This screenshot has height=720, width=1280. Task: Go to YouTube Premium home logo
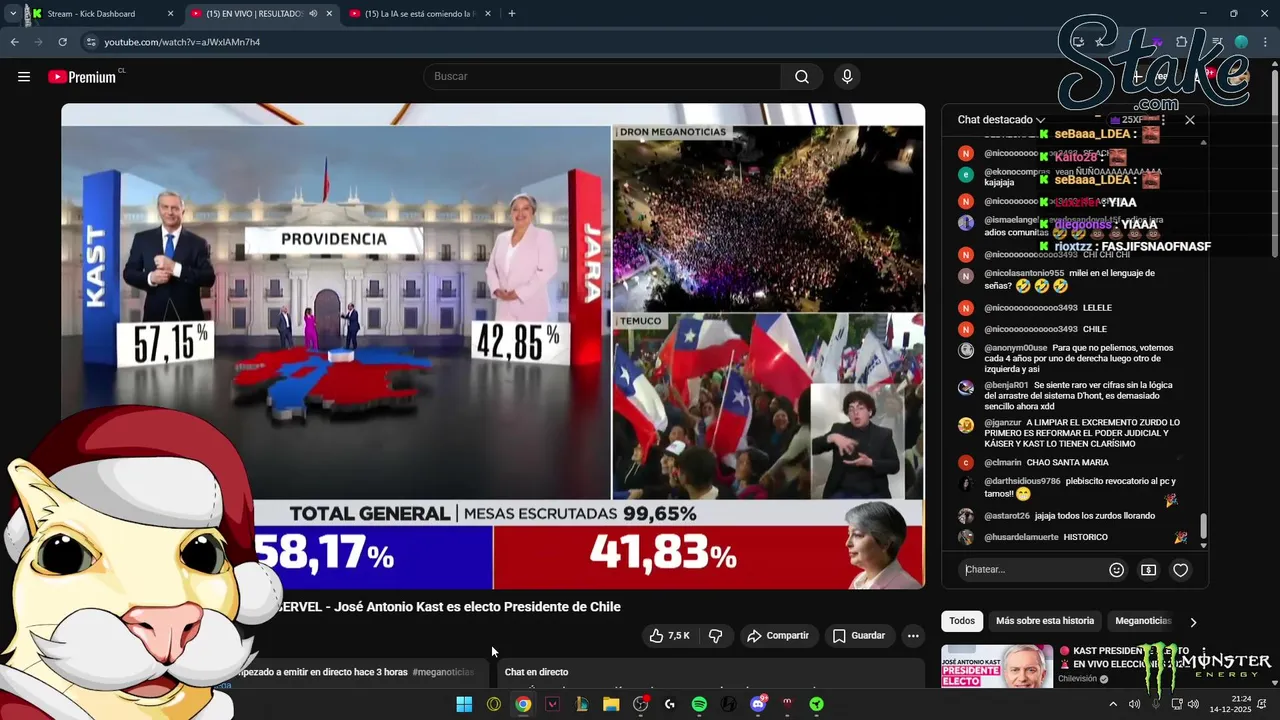click(82, 77)
